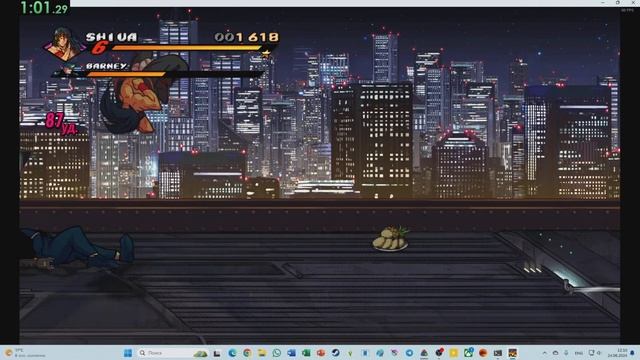Click the red lives counter number 6
The image size is (640, 360).
pyautogui.click(x=99, y=48)
